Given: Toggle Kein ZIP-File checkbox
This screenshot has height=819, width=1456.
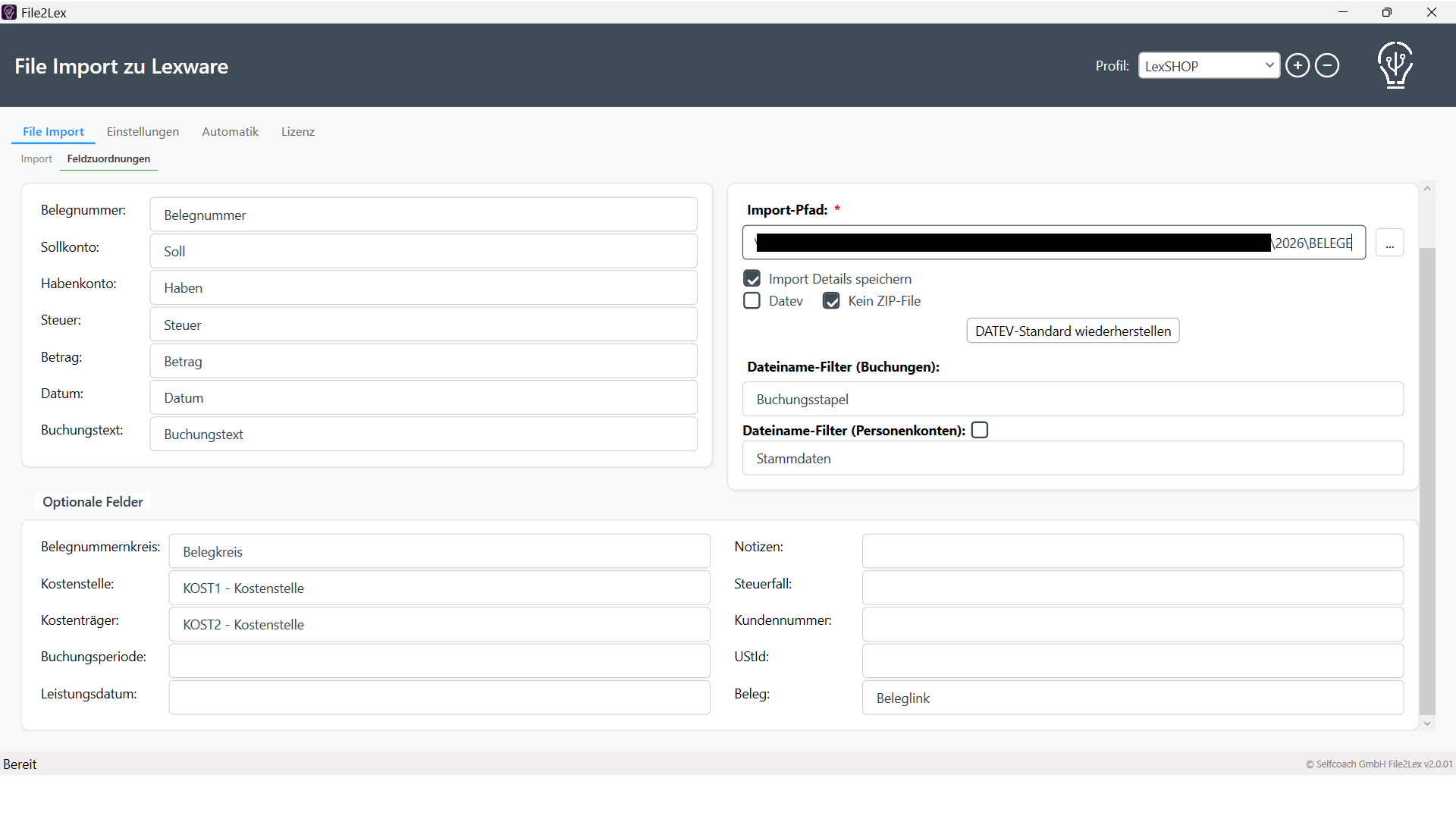Looking at the screenshot, I should [x=831, y=301].
